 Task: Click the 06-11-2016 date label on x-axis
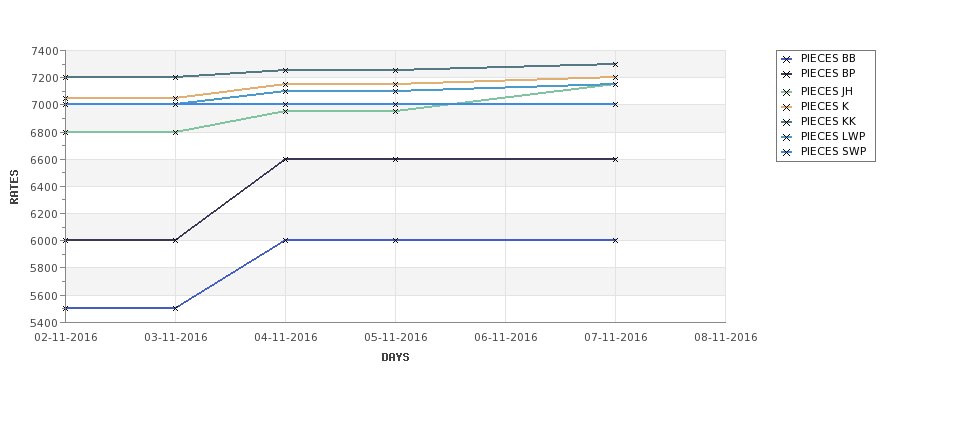[506, 338]
